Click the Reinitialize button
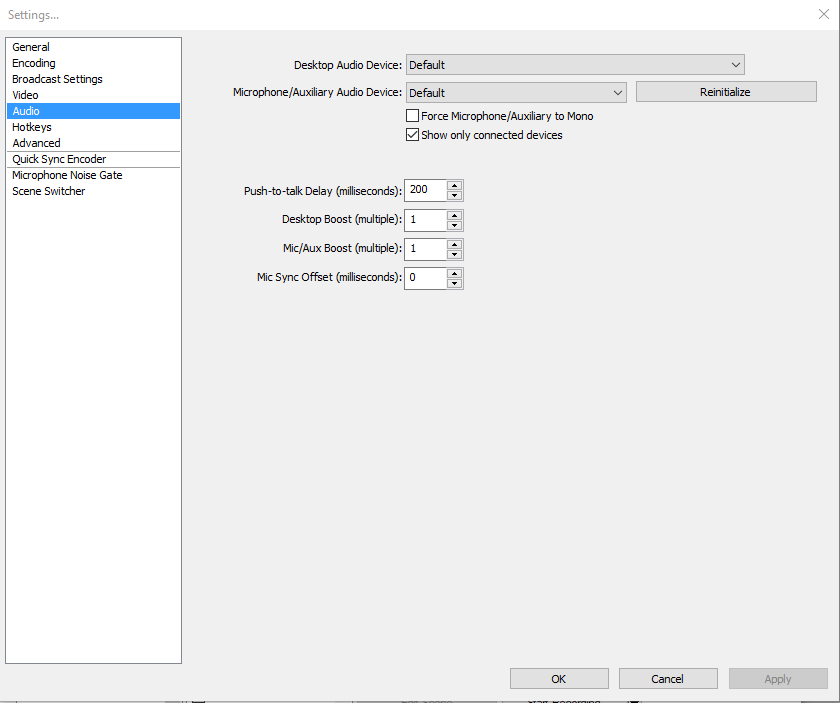 (x=726, y=92)
